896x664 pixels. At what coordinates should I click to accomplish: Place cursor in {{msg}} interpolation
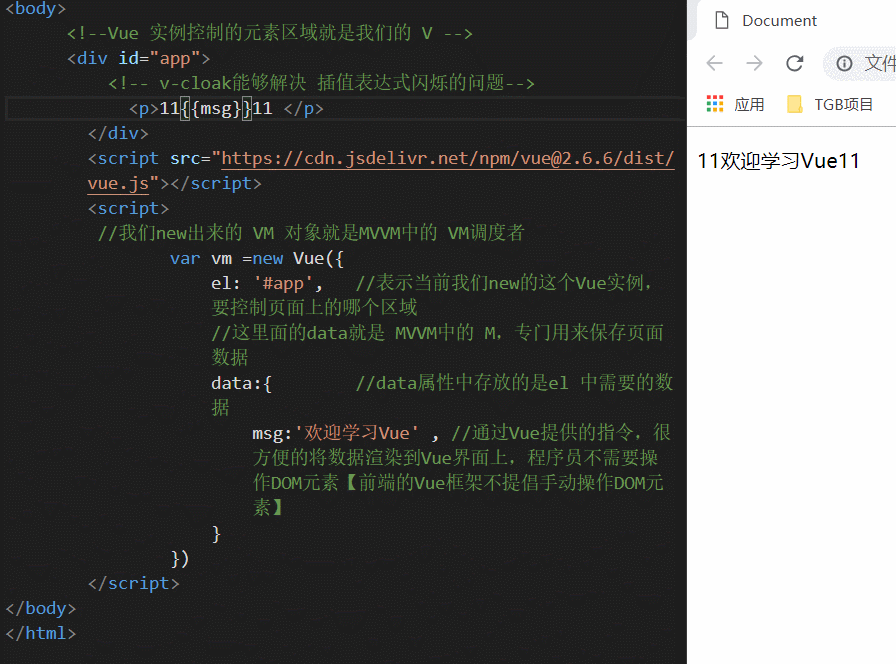[x=216, y=109]
